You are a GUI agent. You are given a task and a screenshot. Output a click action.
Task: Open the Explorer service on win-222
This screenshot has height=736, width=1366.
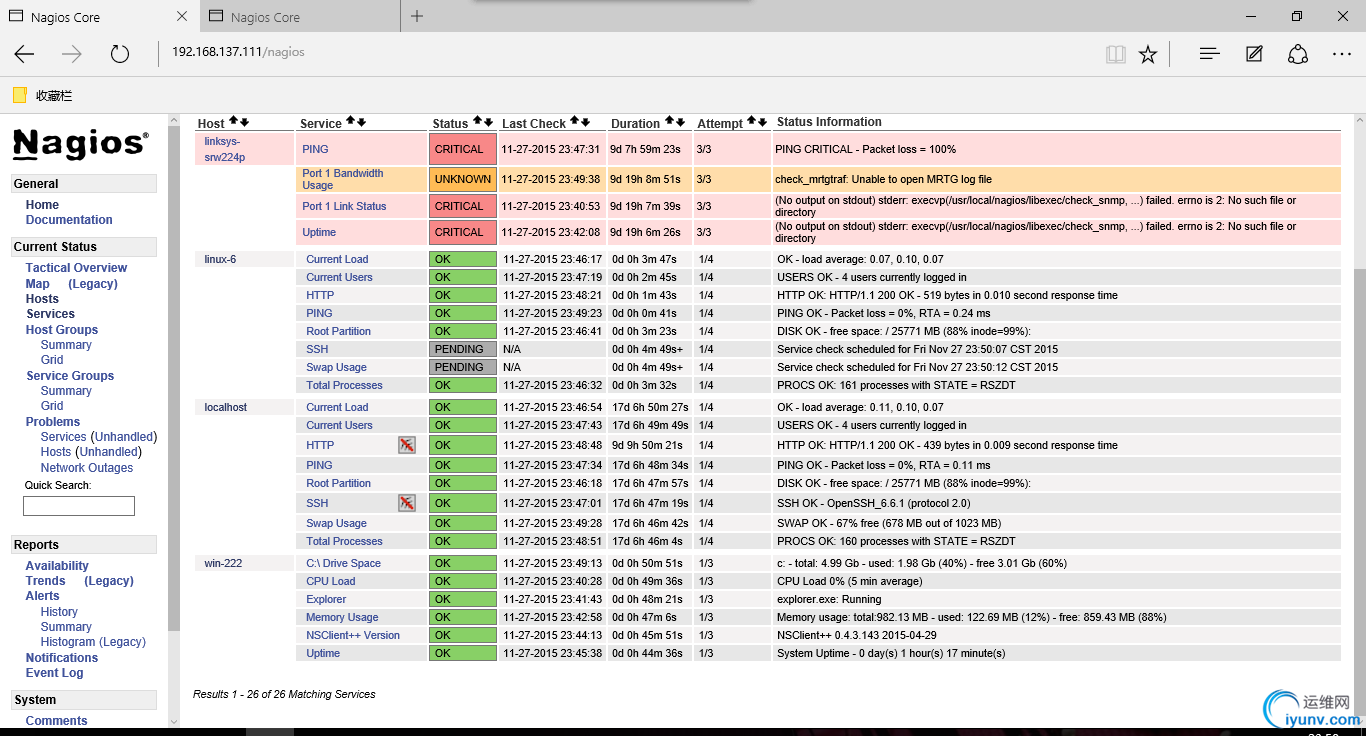[326, 599]
